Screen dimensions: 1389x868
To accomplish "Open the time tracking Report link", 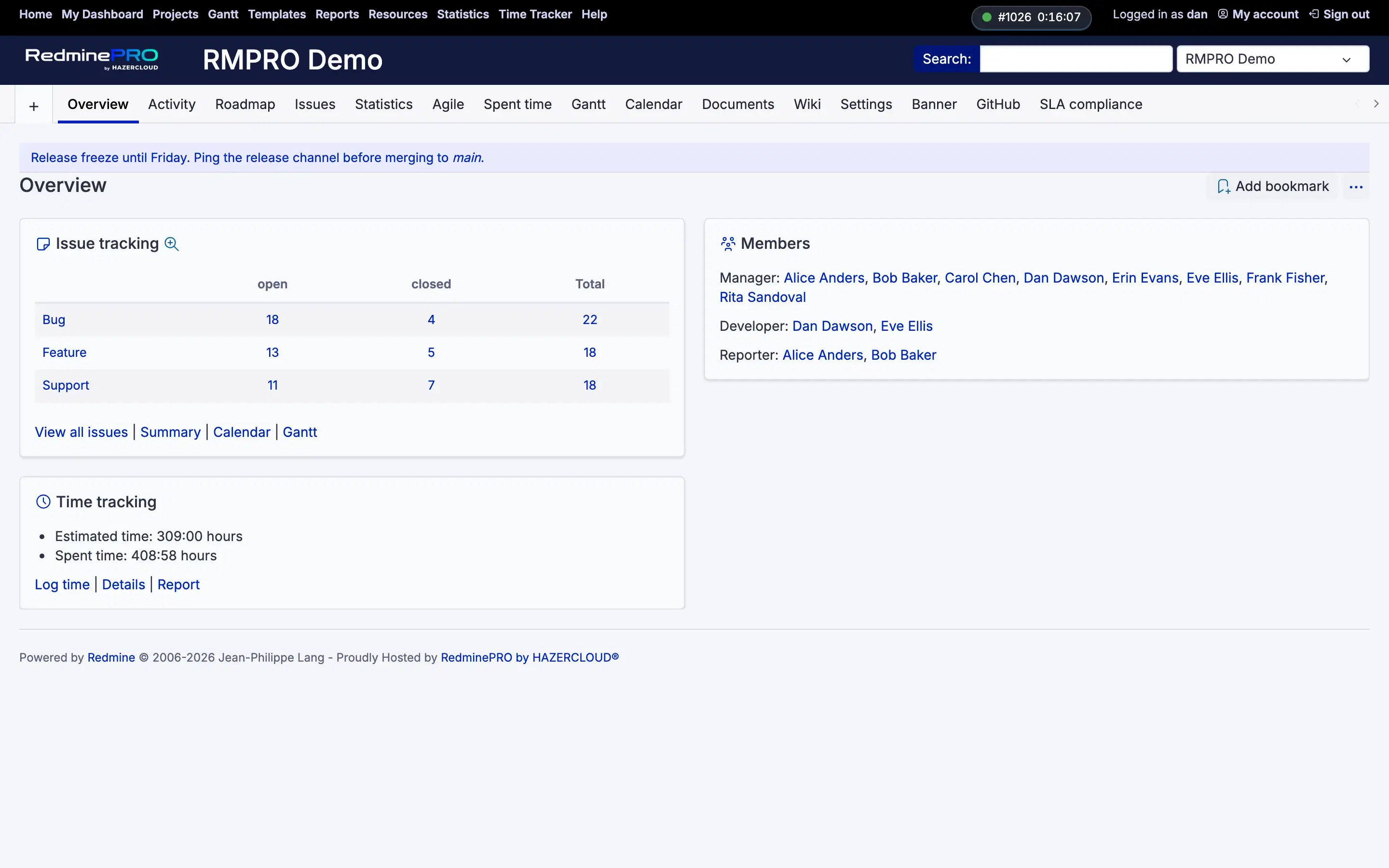I will click(x=178, y=584).
